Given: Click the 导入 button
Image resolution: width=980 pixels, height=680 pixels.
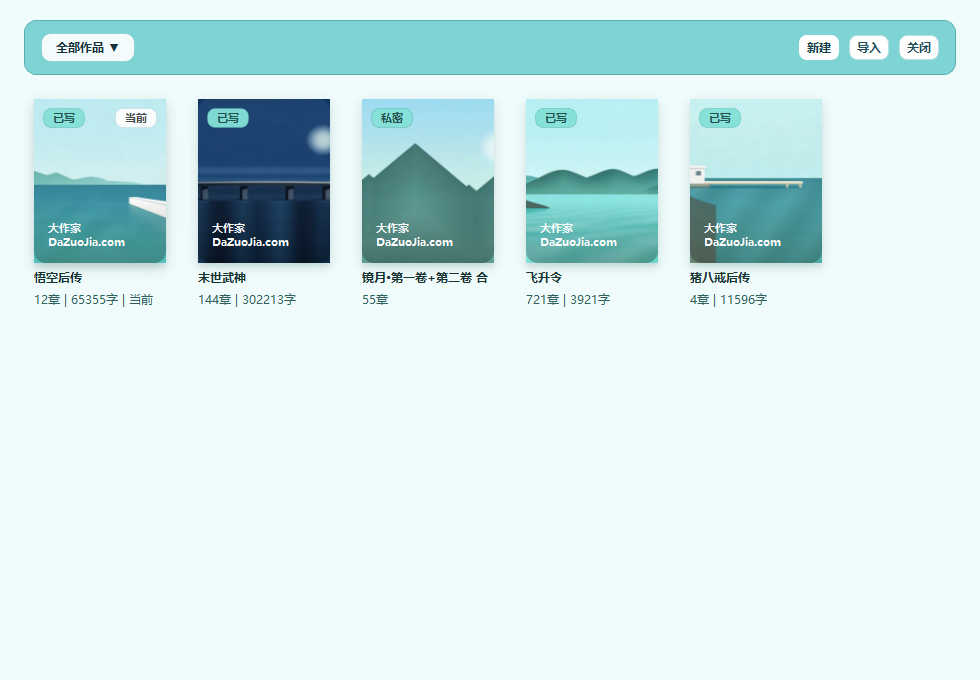Looking at the screenshot, I should 869,48.
